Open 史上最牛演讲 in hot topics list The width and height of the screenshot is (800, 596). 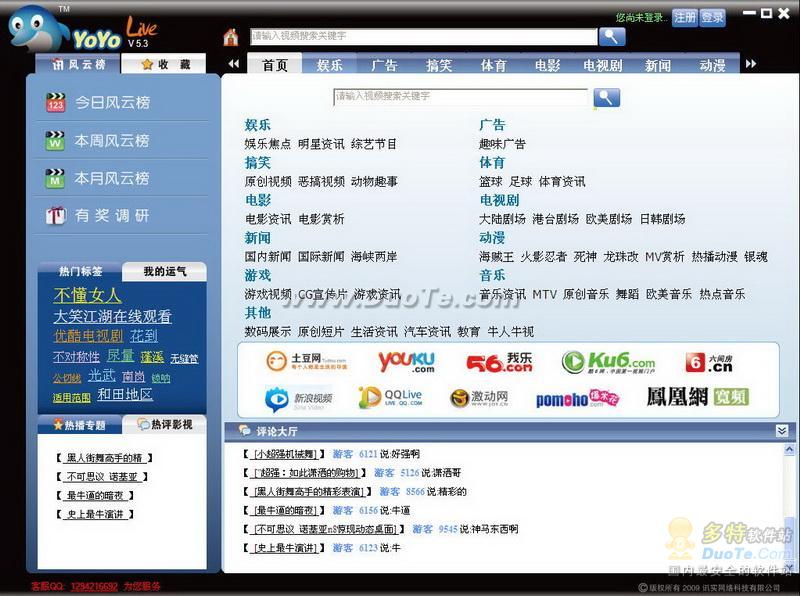click(95, 514)
